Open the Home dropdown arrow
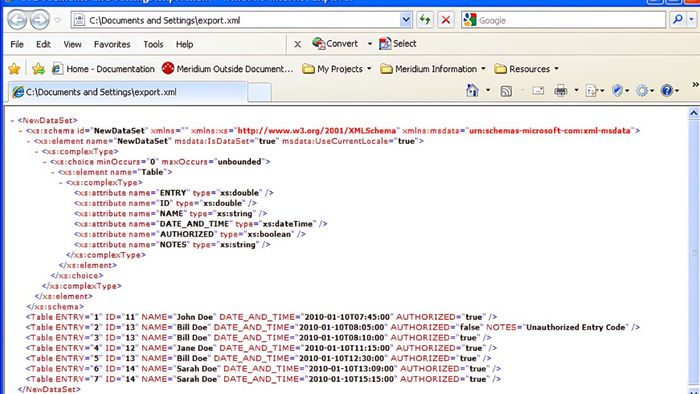The height and width of the screenshot is (394, 700). click(x=488, y=91)
